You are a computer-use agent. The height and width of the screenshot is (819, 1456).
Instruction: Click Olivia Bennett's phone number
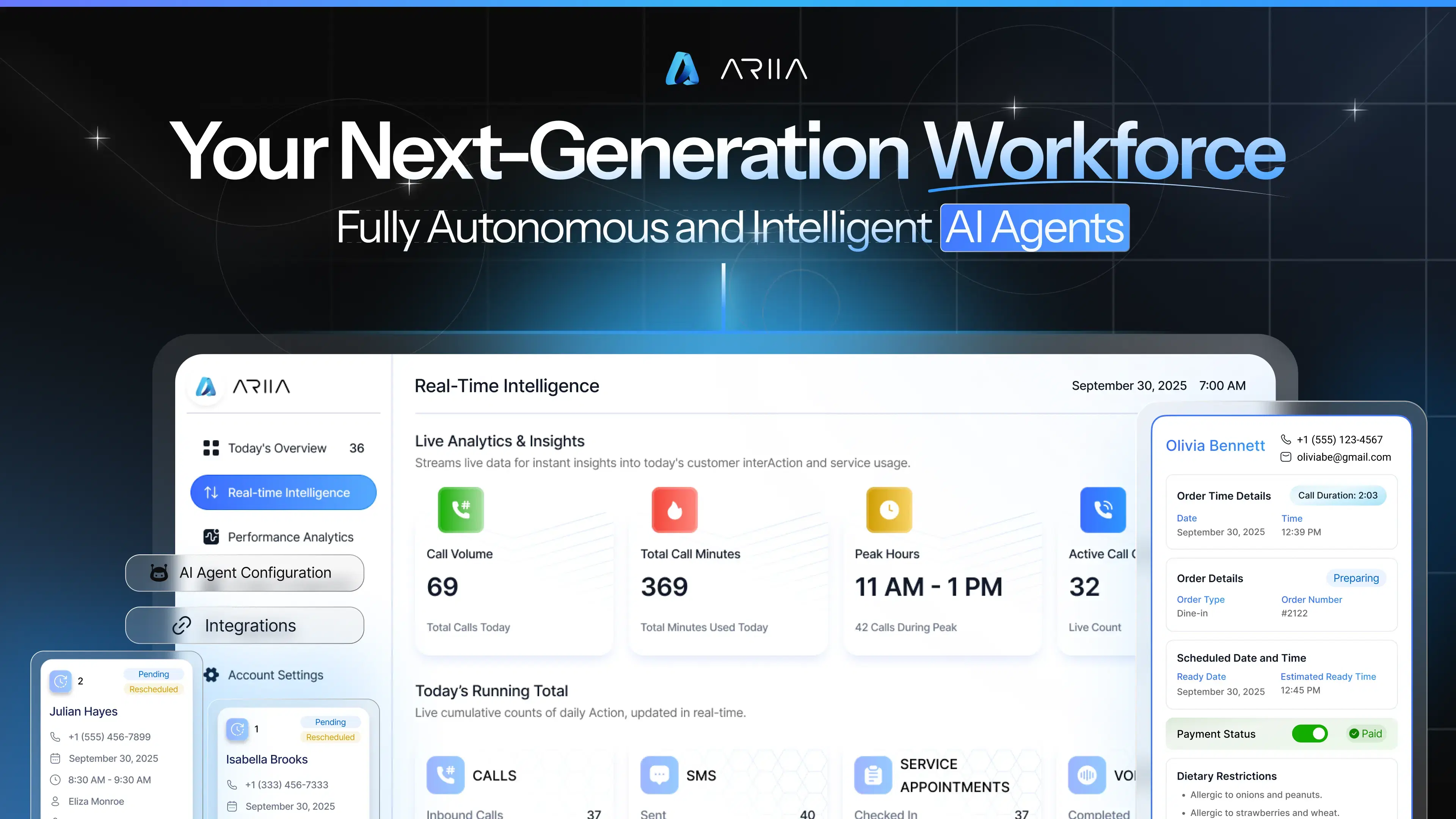[x=1340, y=440]
